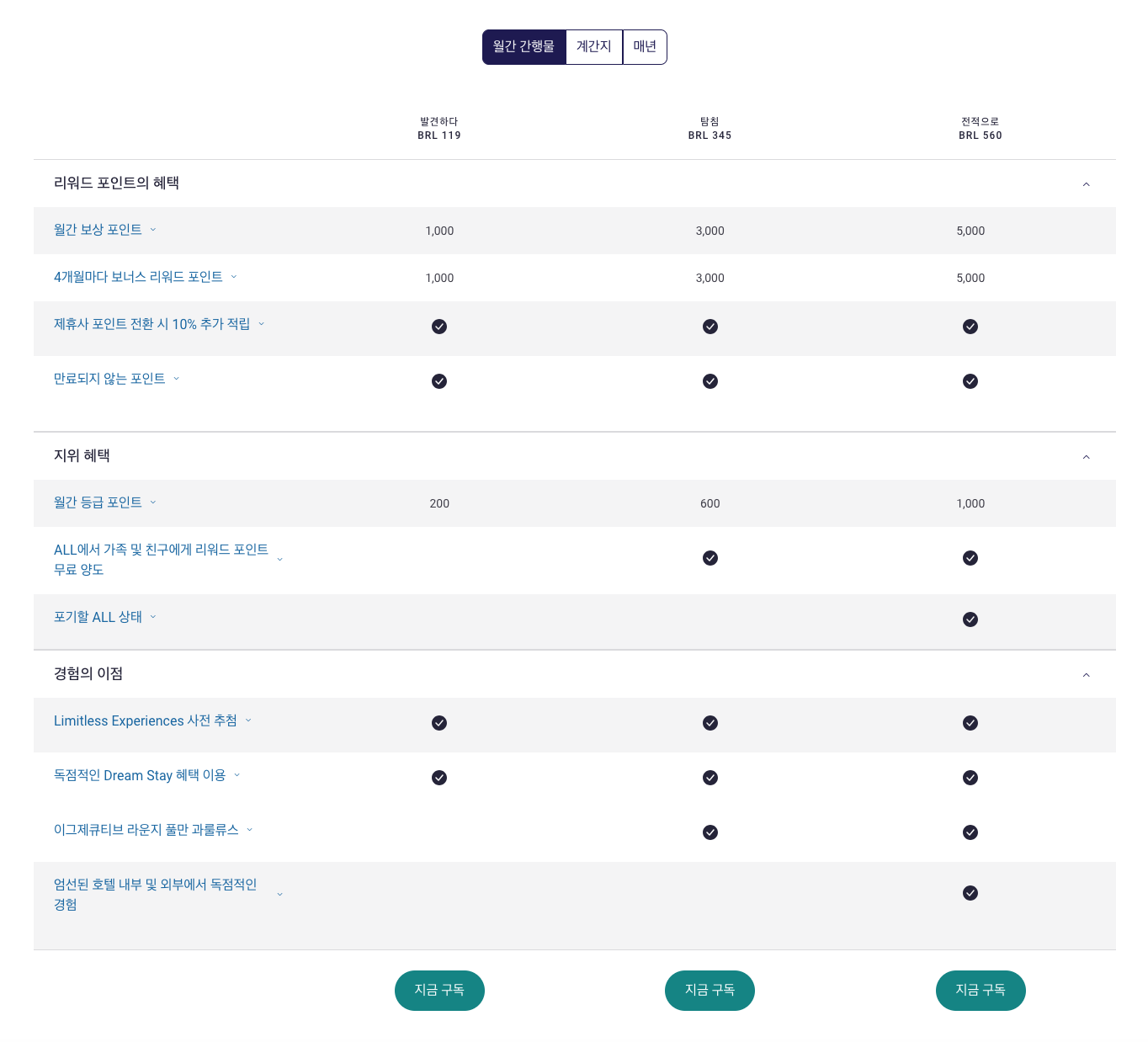The image size is (1148, 1042).
Task: Click Limitless Experiences checkmark in BRL 119 column
Action: coord(439,723)
